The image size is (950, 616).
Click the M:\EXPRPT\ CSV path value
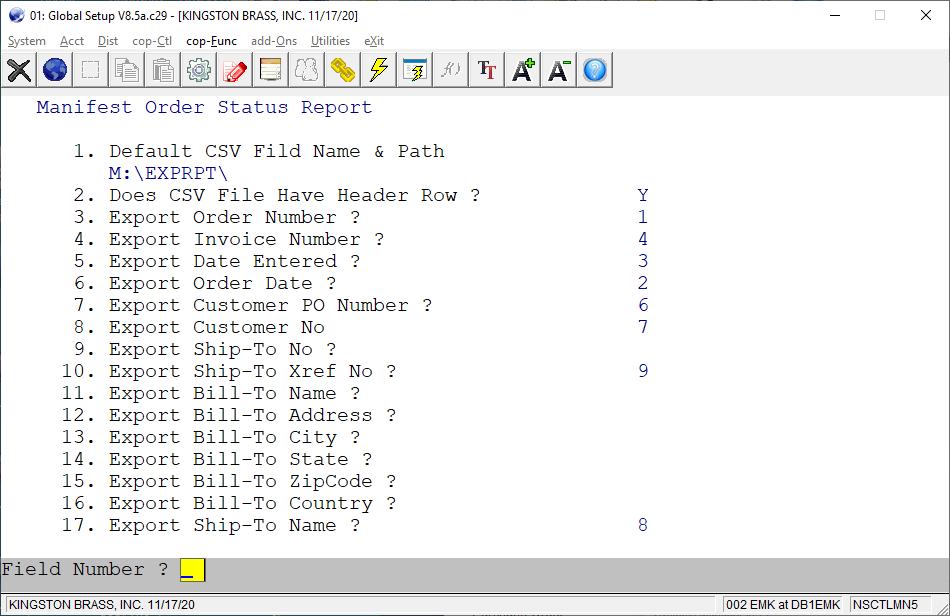(x=168, y=174)
